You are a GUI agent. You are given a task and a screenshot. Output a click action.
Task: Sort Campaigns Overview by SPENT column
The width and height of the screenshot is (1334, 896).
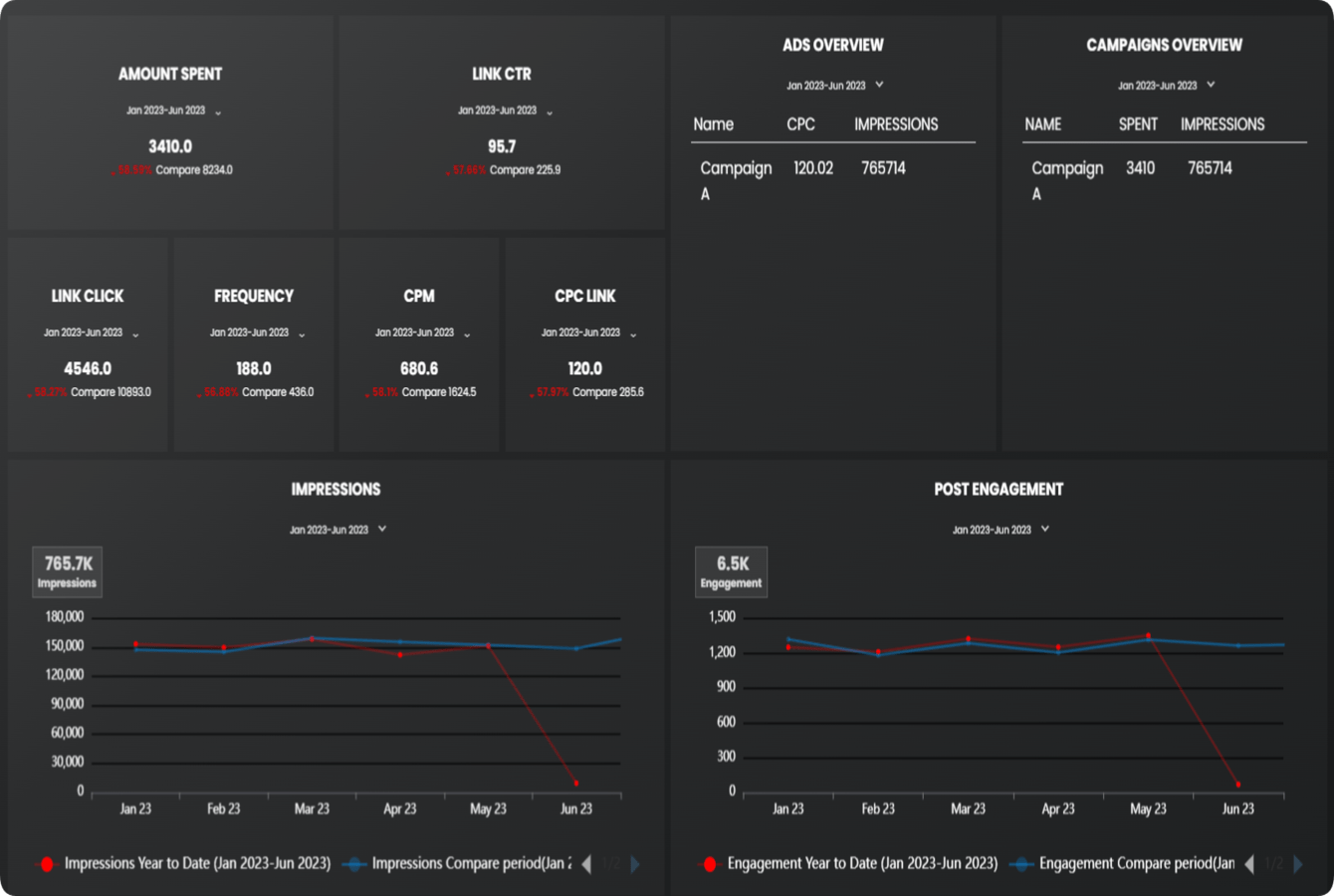[1138, 124]
